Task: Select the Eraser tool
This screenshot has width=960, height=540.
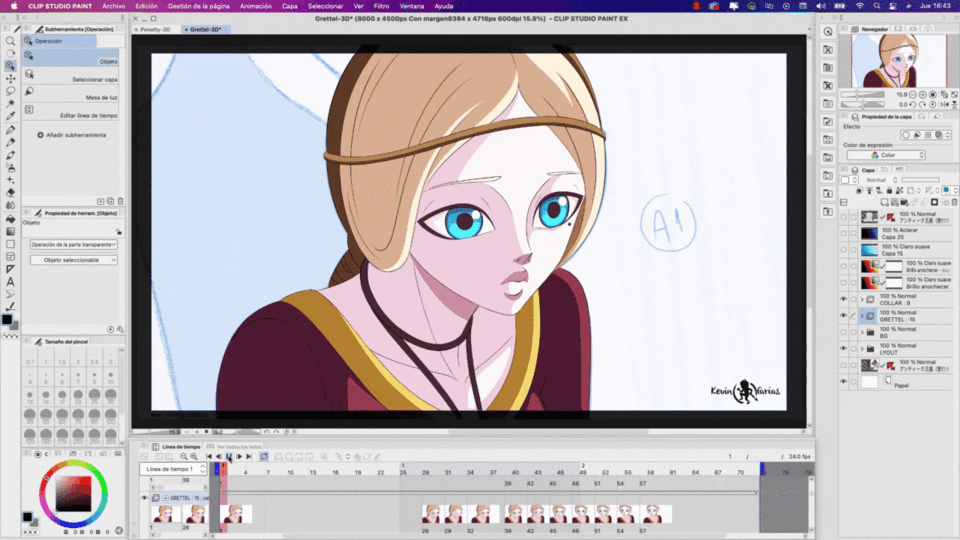Action: click(x=10, y=193)
